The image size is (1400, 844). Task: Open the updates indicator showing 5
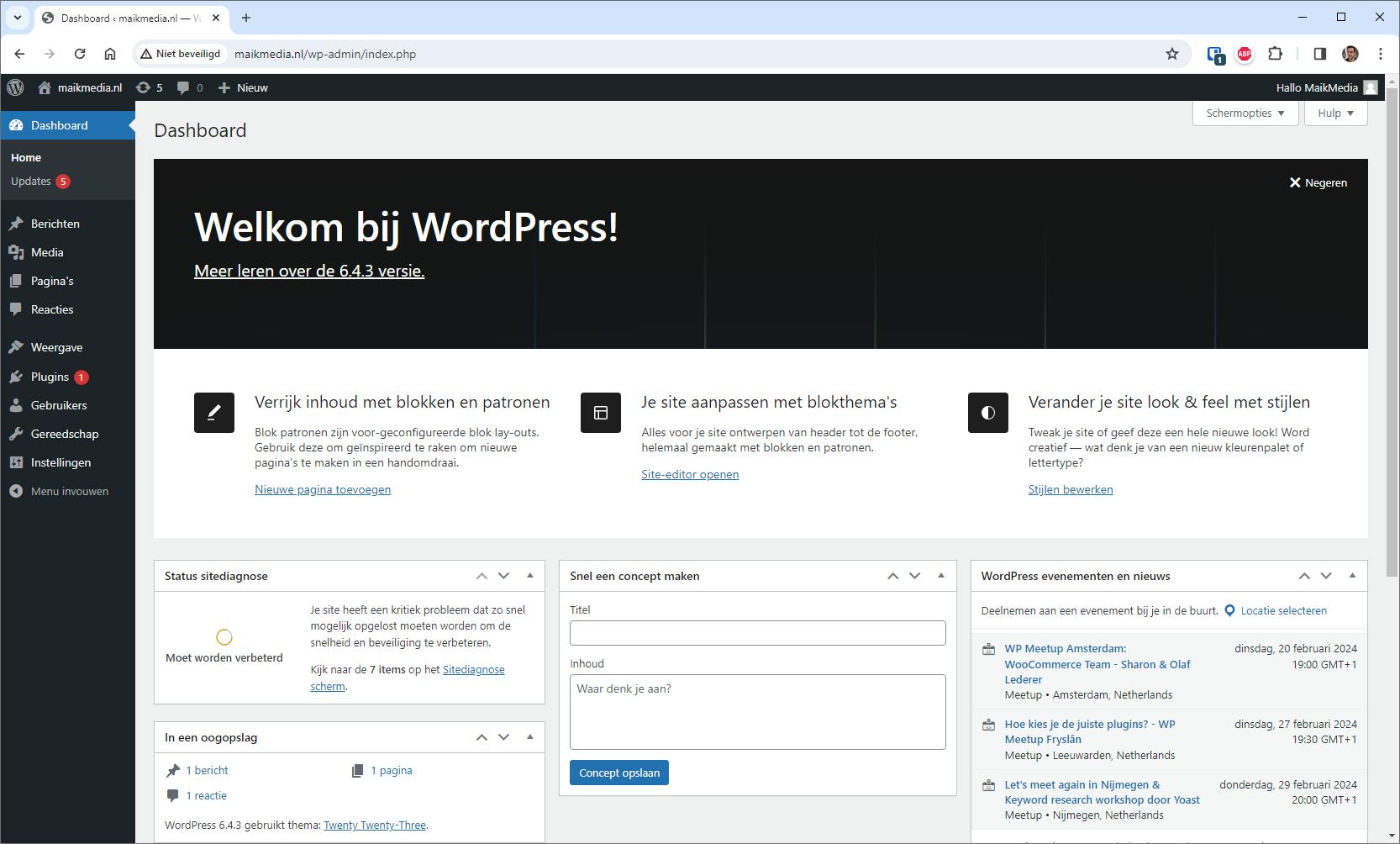150,87
